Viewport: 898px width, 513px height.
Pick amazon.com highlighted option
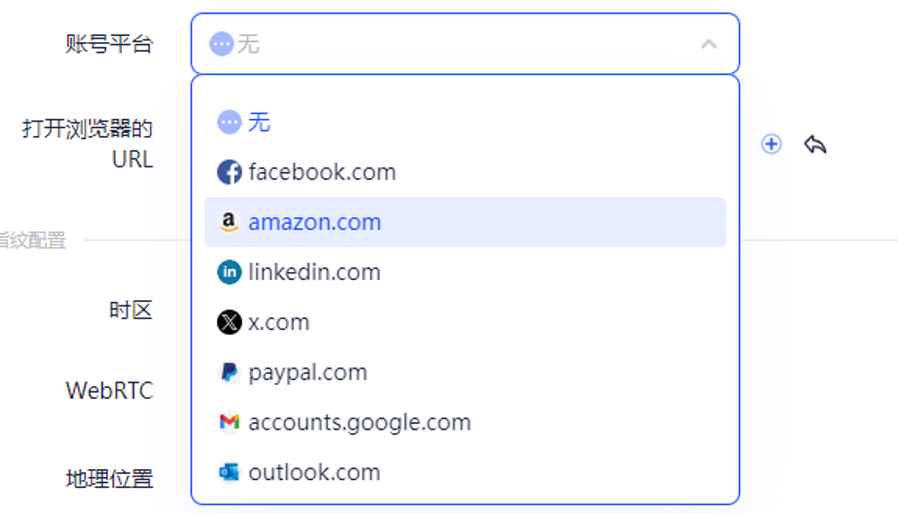pos(465,222)
